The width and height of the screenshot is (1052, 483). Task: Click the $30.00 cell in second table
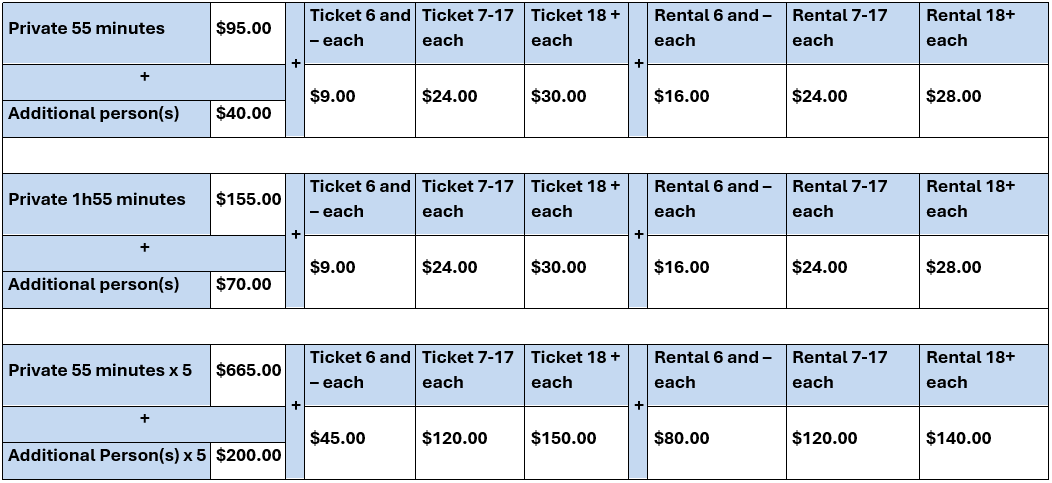click(576, 272)
